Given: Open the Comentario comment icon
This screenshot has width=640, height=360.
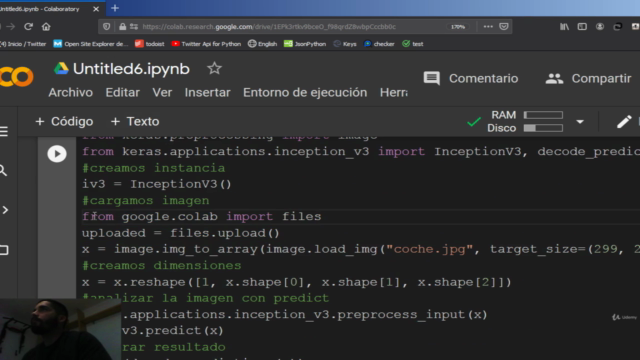Looking at the screenshot, I should coord(431,78).
